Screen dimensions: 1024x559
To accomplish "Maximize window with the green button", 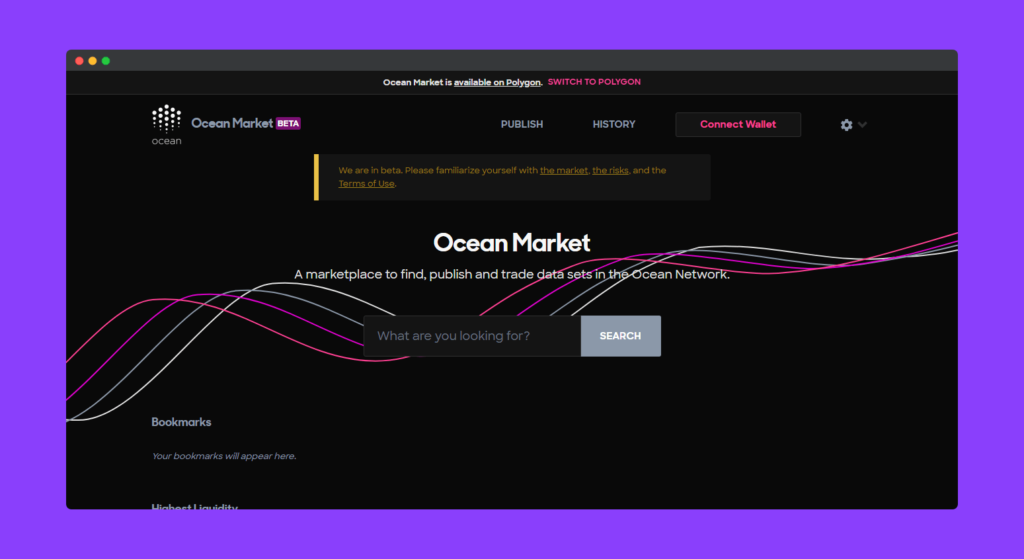I will pyautogui.click(x=106, y=61).
